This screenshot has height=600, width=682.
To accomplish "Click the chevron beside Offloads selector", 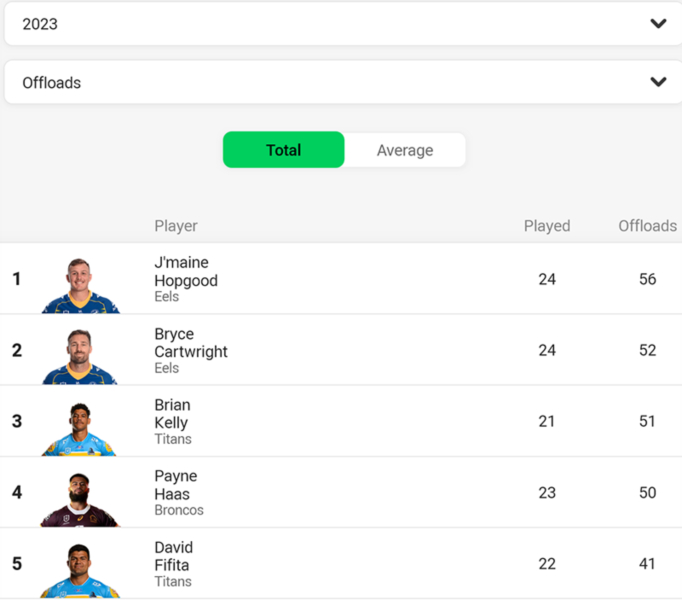I will (x=658, y=82).
